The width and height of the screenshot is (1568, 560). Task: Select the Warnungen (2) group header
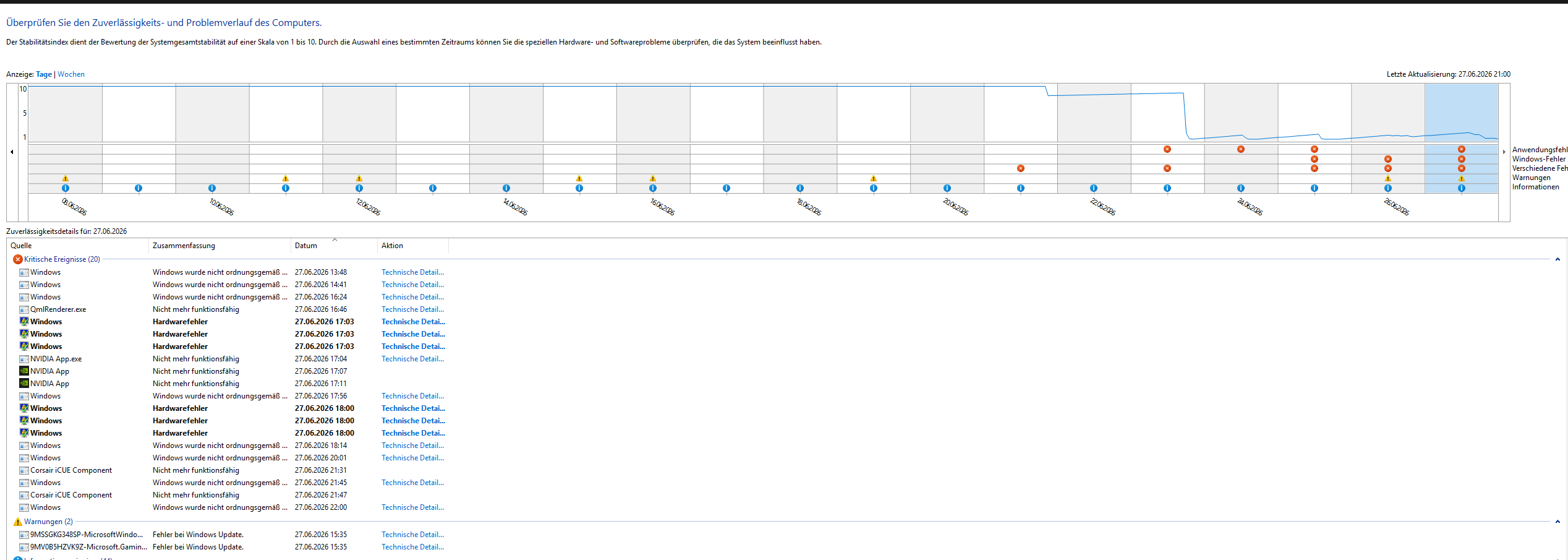click(48, 522)
